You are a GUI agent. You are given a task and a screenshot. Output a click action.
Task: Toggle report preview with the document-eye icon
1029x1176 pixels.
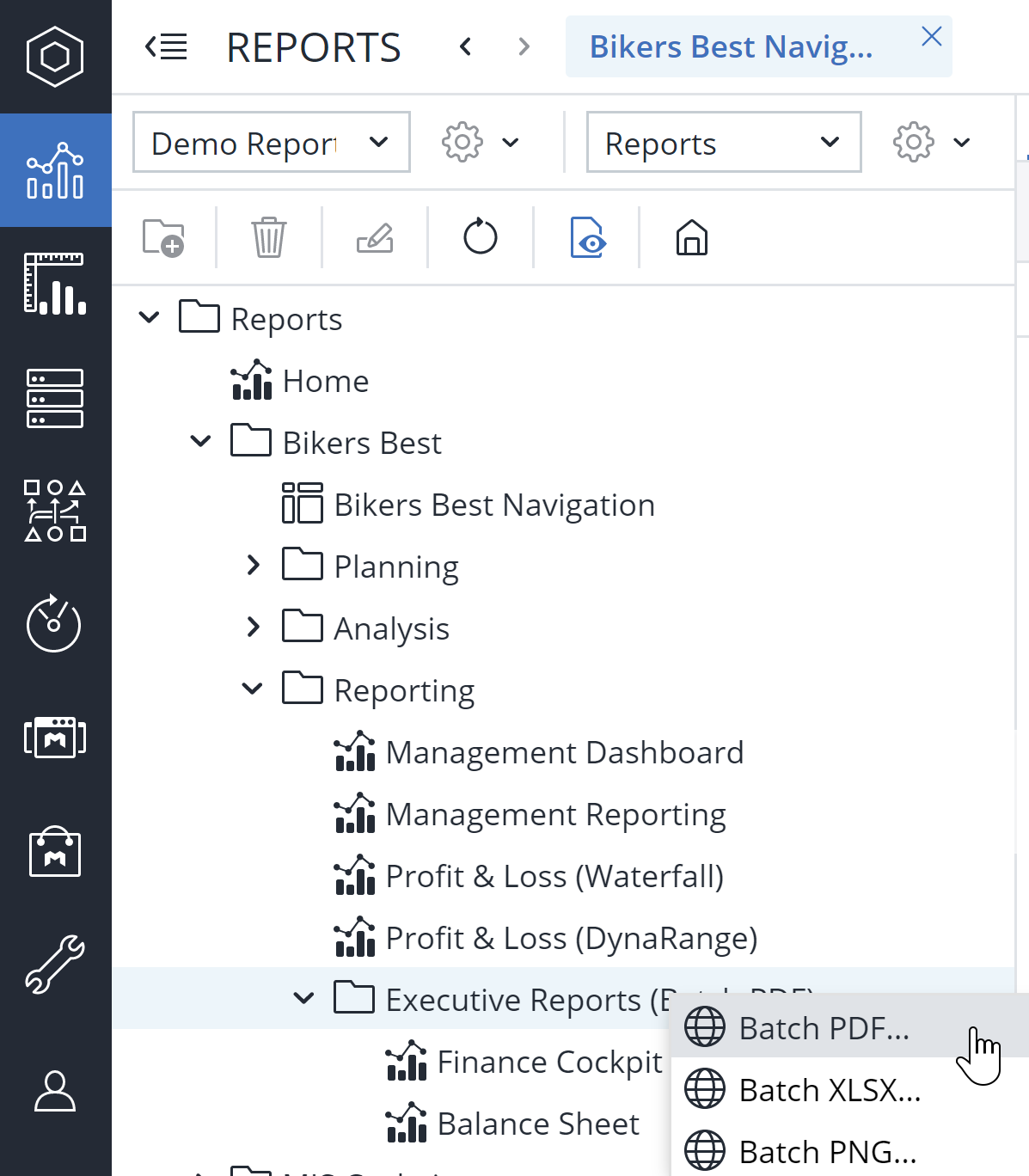(x=588, y=238)
